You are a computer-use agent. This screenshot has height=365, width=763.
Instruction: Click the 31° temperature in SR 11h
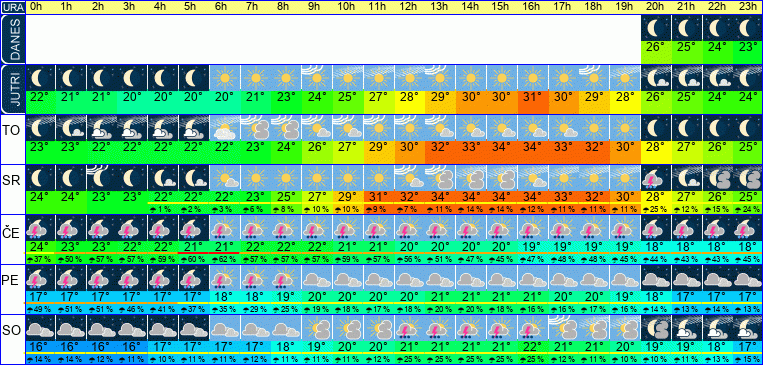pyautogui.click(x=379, y=197)
